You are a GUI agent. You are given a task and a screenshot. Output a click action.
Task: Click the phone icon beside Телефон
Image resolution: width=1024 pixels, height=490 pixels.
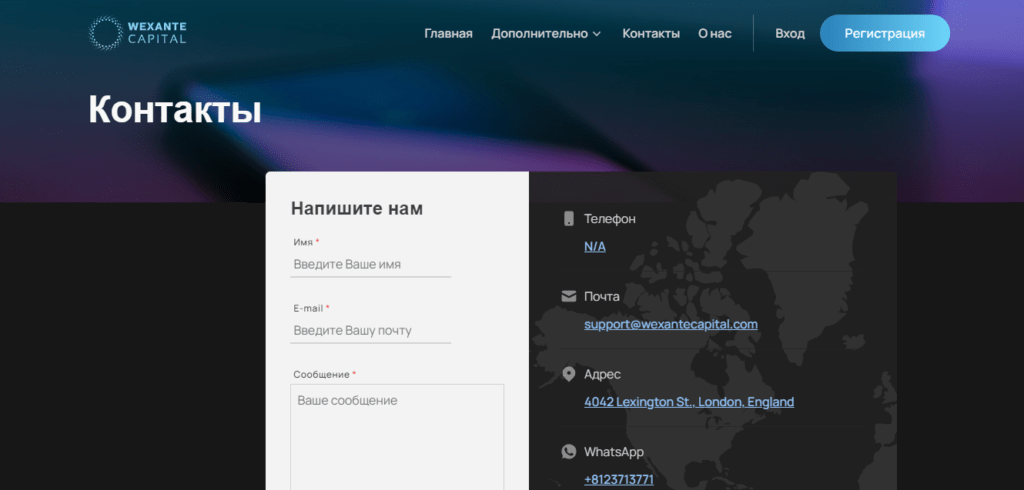pos(569,219)
